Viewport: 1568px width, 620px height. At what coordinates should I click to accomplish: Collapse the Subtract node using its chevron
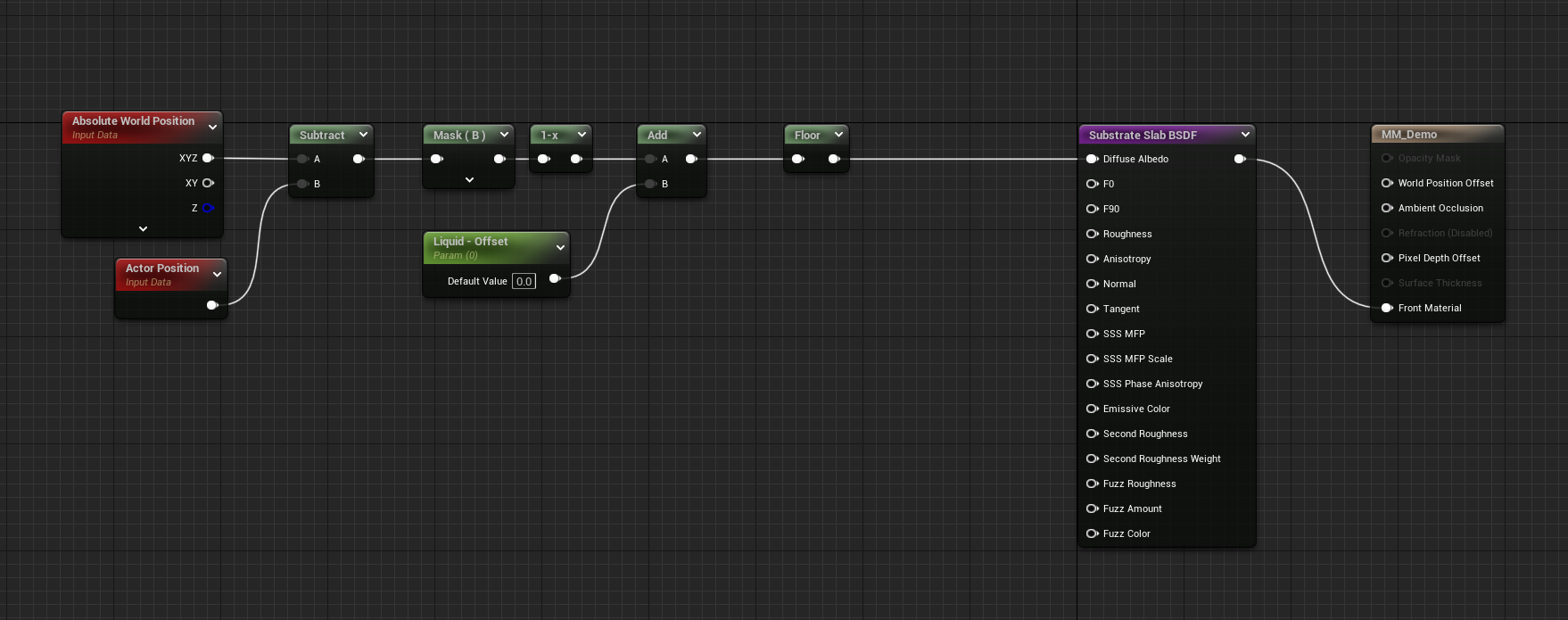[363, 135]
